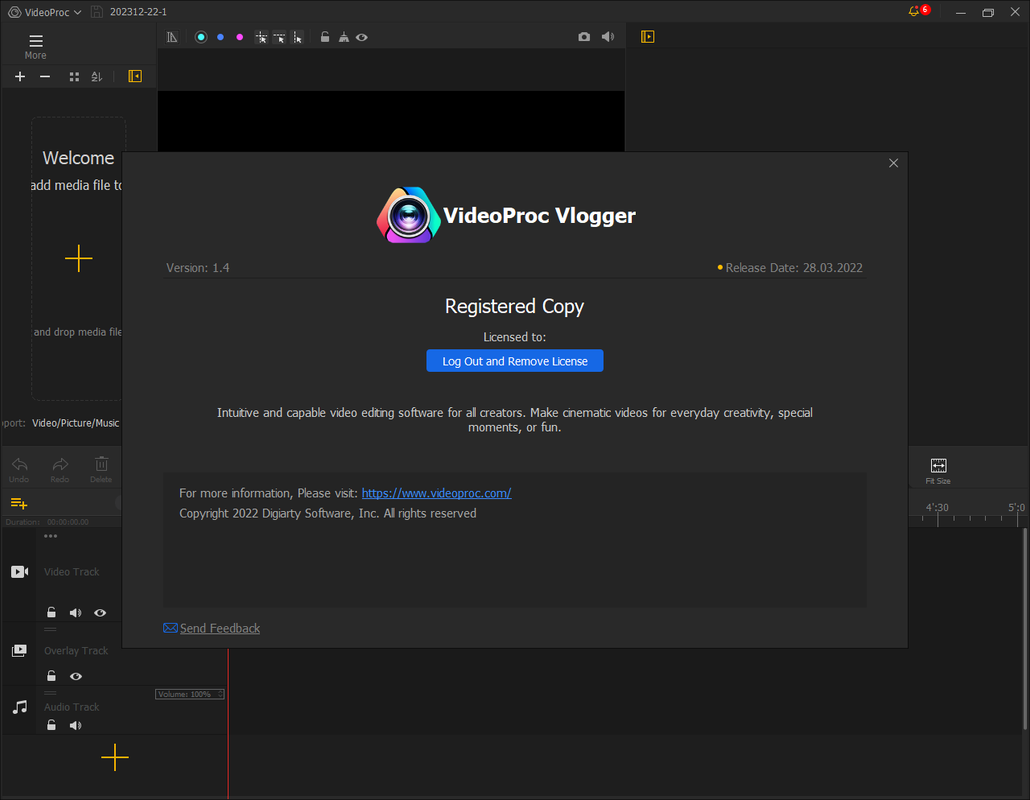1030x800 pixels.
Task: Mute the Video Track speaker icon
Action: point(76,613)
